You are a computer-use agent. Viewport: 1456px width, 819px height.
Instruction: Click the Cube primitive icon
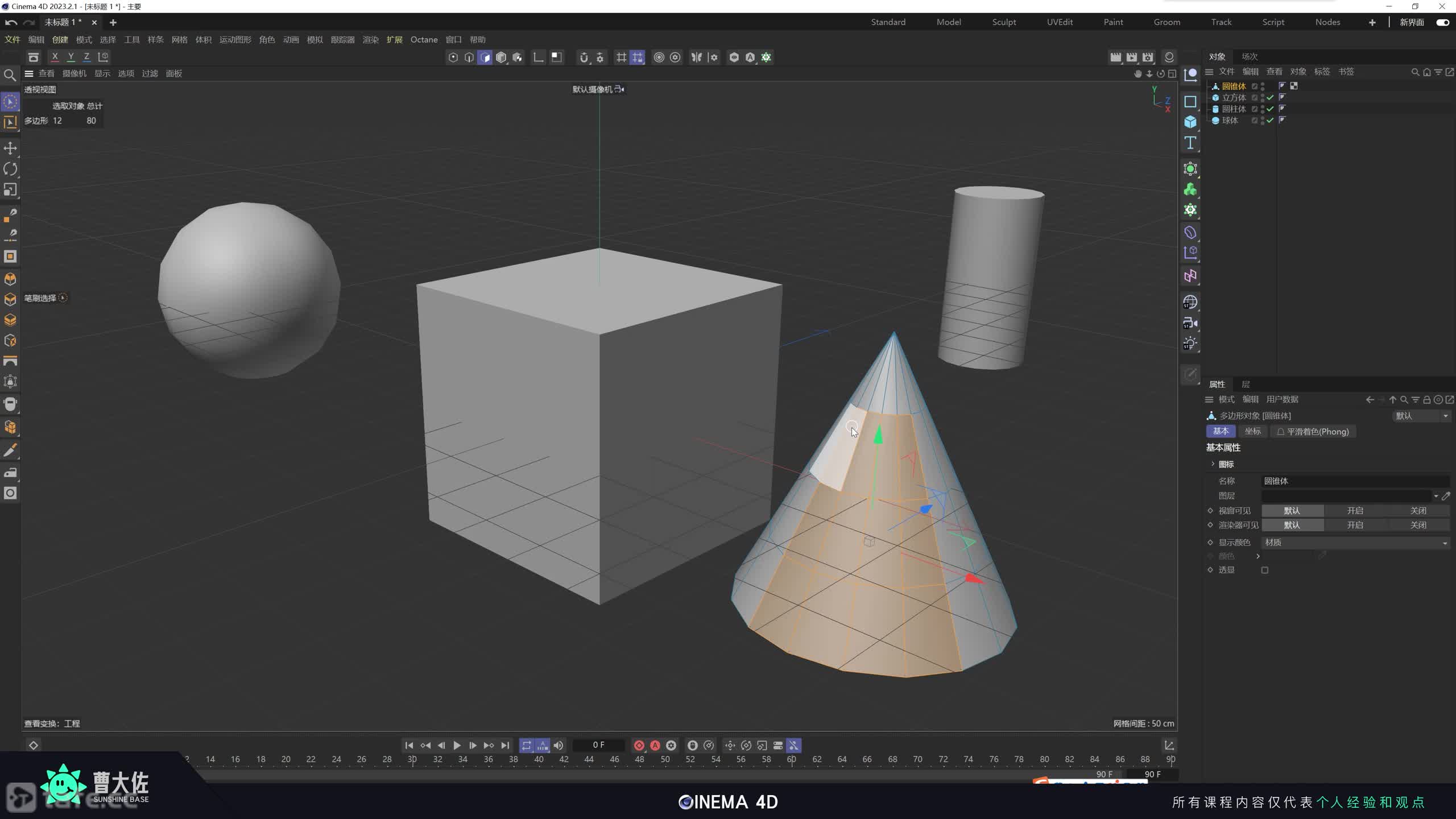1190,122
